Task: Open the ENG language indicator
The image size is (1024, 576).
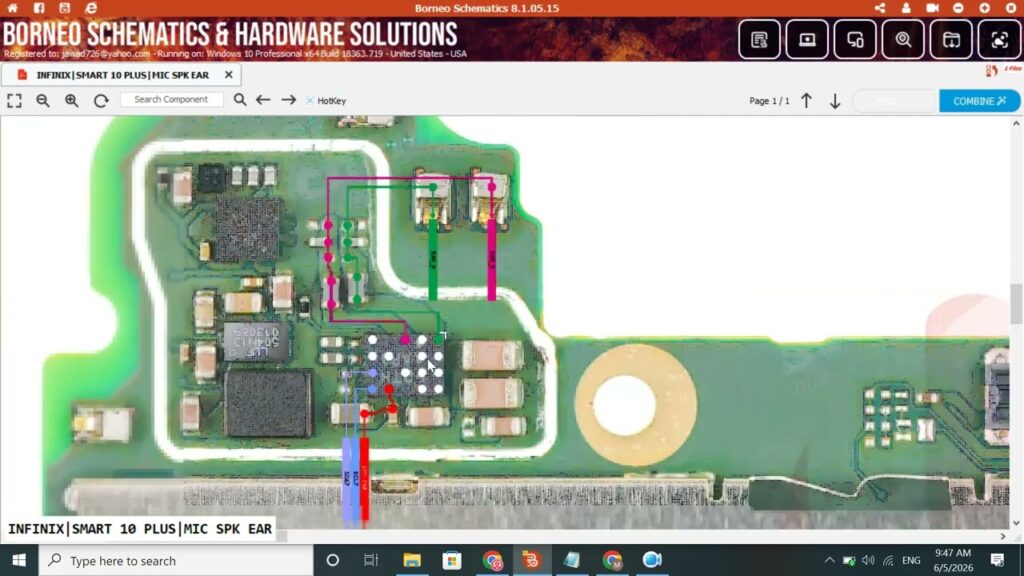Action: pyautogui.click(x=911, y=560)
